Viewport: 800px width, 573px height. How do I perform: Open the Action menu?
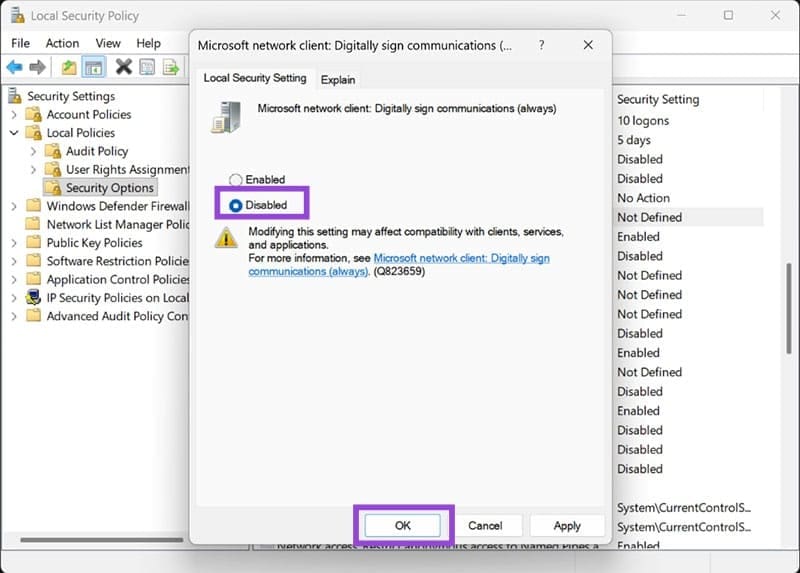pyautogui.click(x=62, y=43)
